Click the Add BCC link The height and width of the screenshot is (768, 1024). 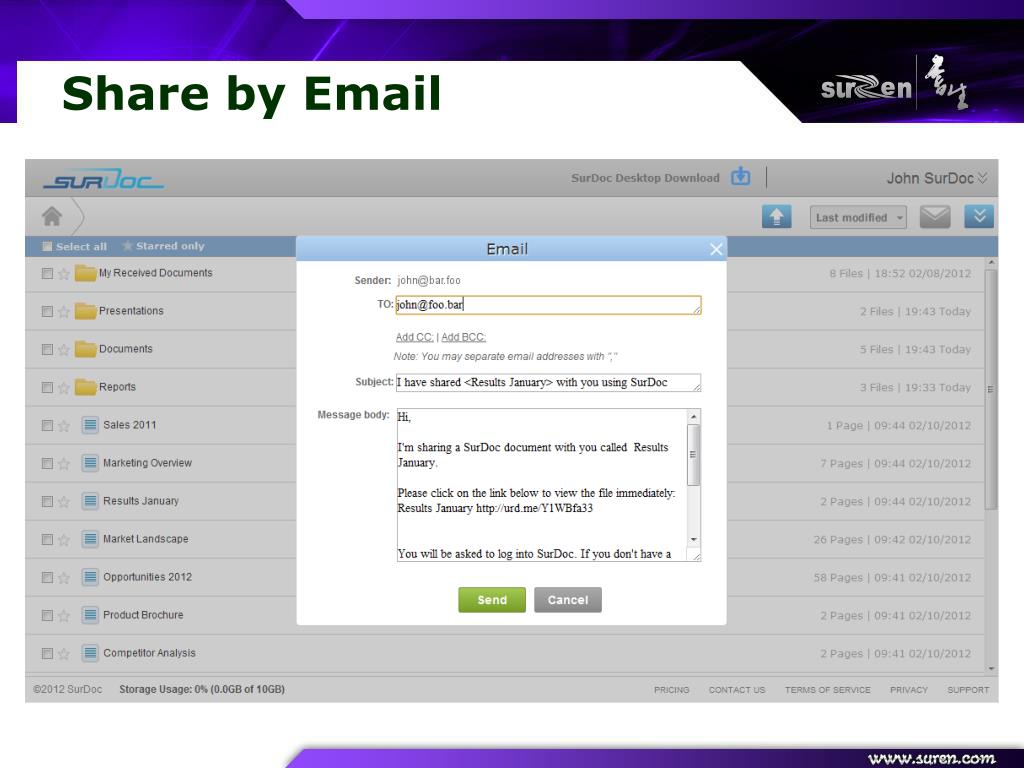click(464, 337)
